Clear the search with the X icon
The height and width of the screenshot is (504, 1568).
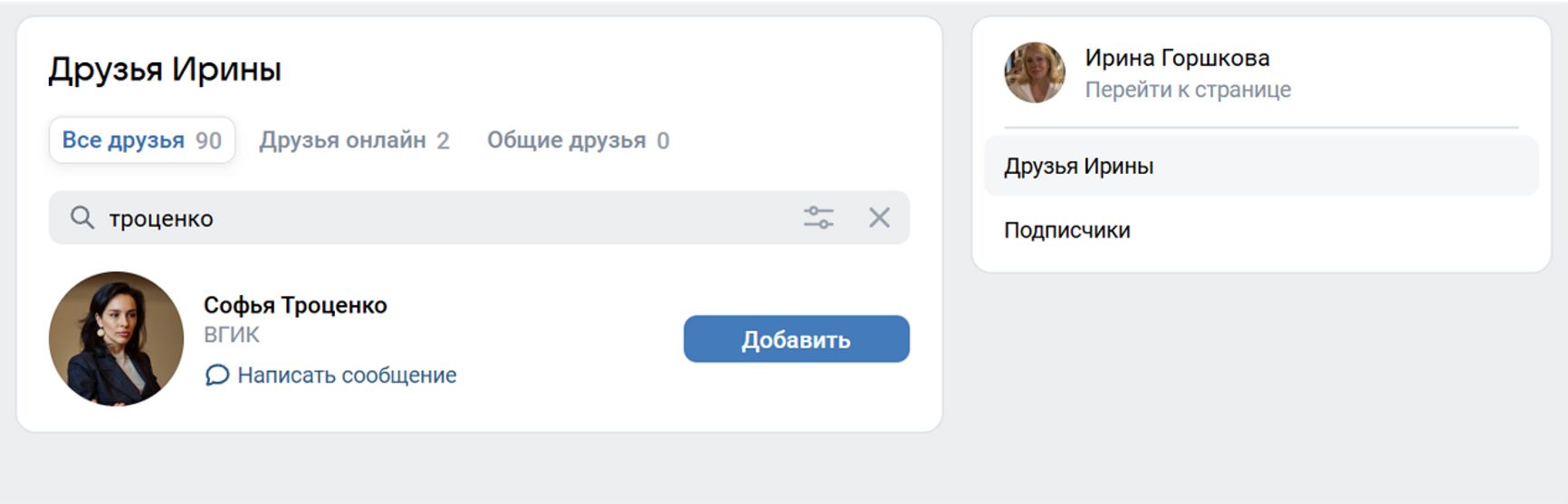pos(879,217)
